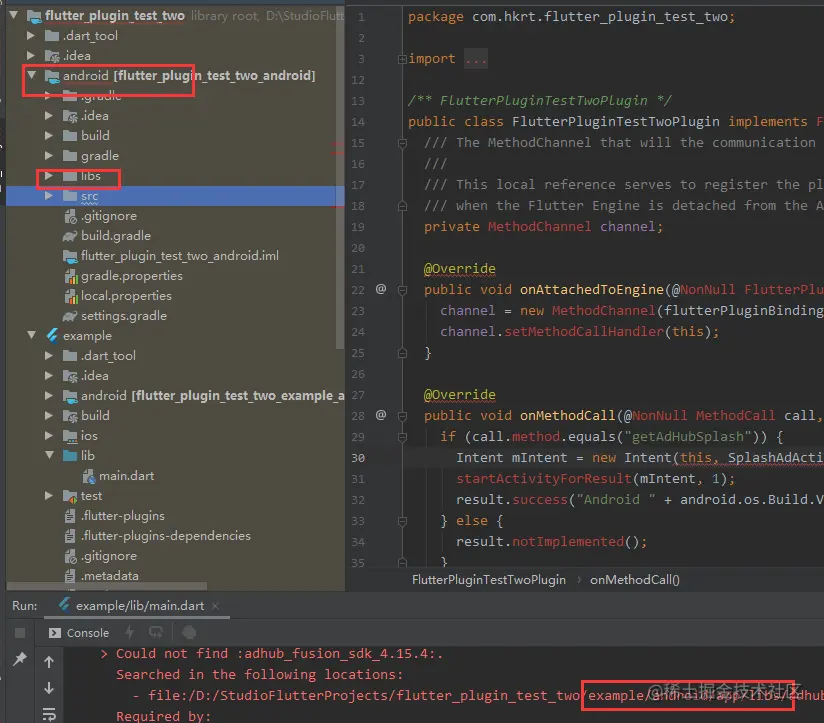
Task: Open build.gradle in android module
Action: 116,235
